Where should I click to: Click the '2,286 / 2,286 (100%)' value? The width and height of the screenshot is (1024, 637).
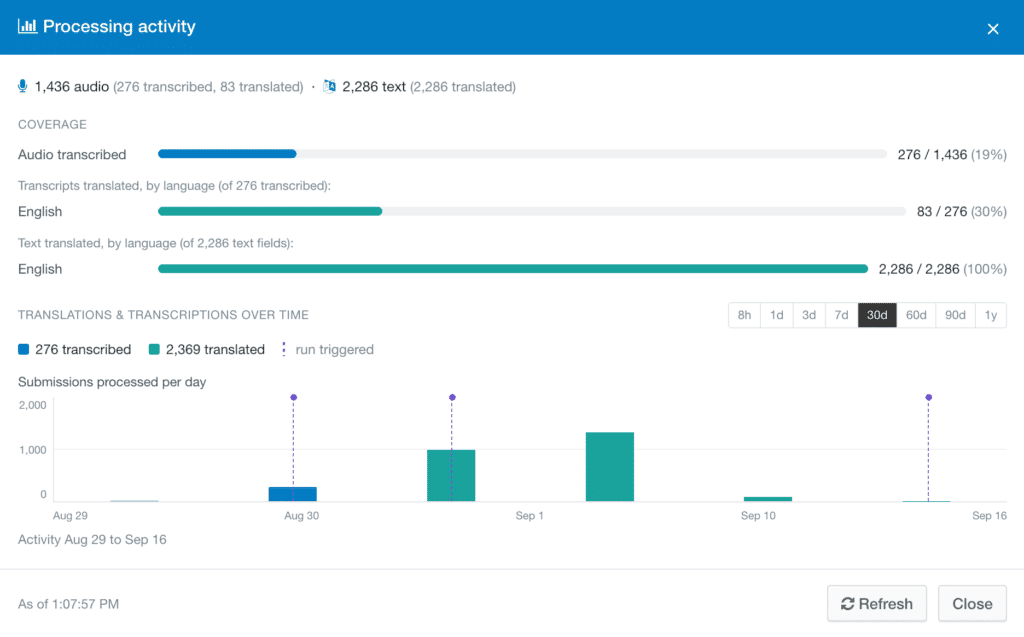[942, 269]
